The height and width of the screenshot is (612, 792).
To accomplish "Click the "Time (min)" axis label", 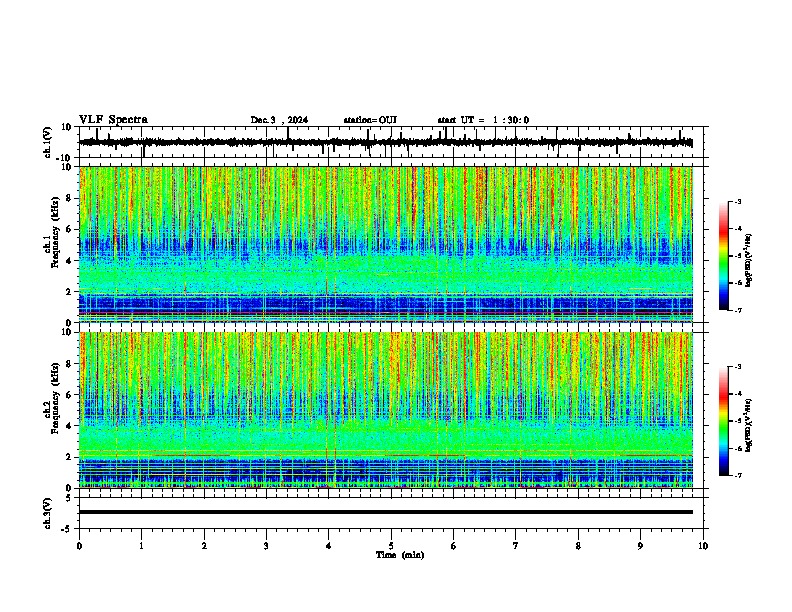I will [400, 555].
